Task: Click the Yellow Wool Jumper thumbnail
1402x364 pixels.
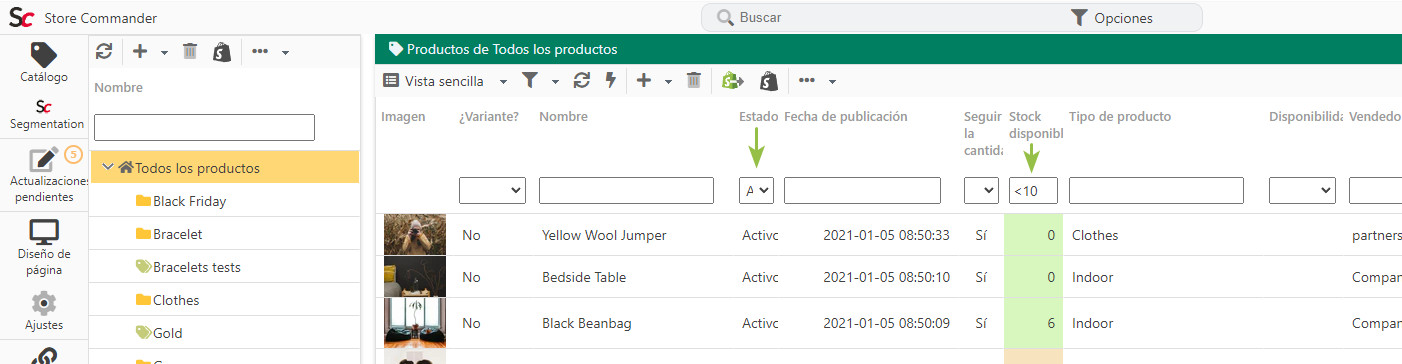Action: [415, 235]
